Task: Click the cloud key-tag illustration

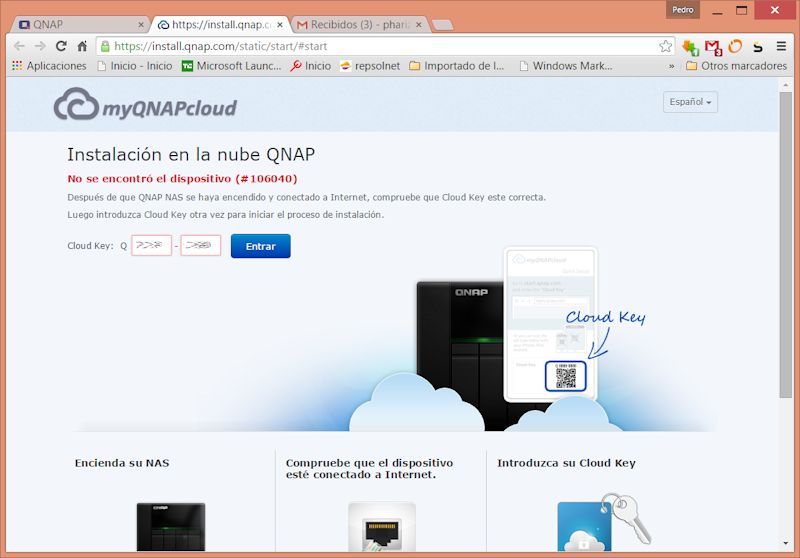Action: pos(605,522)
